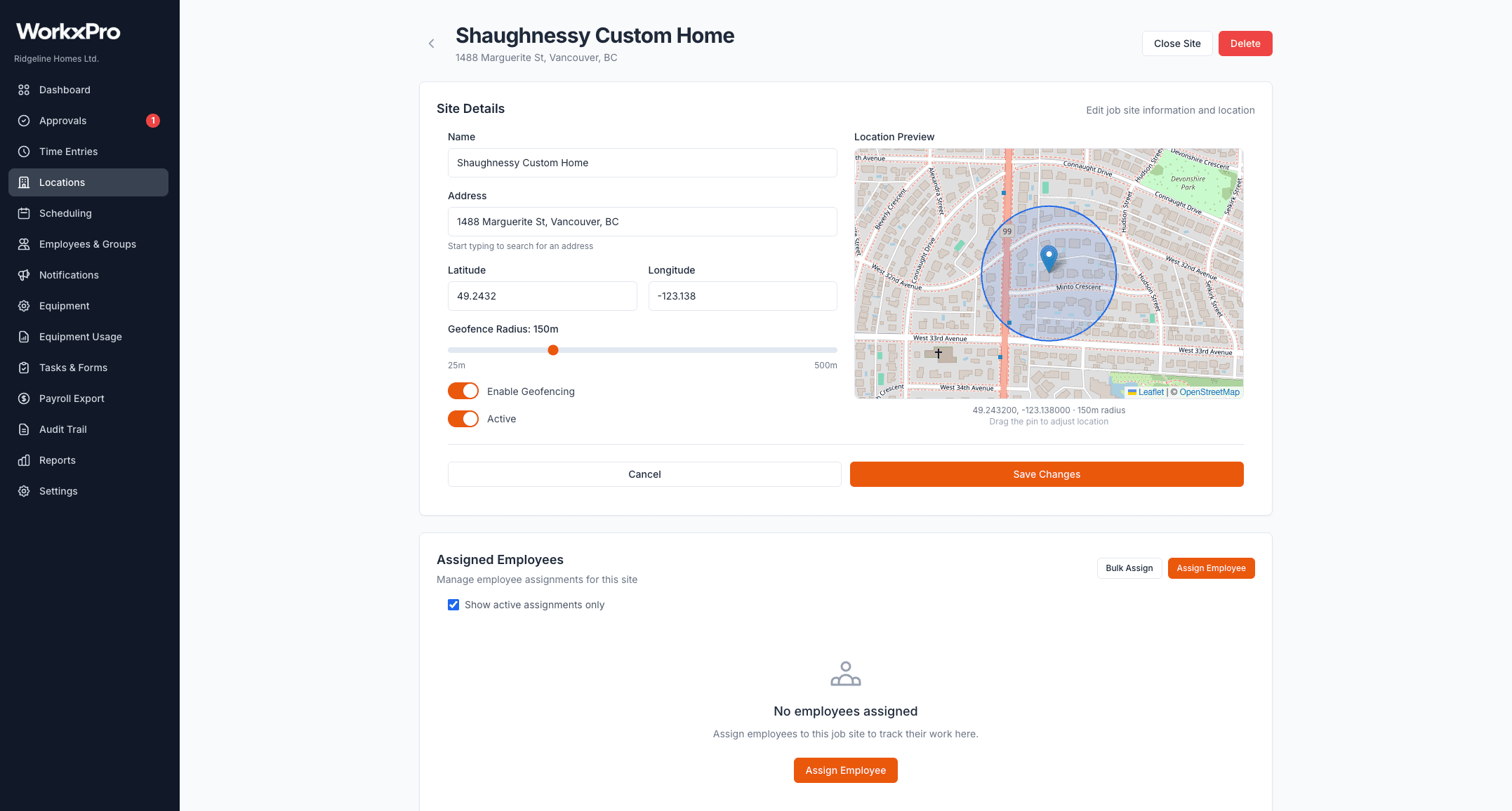
Task: Select Notifications in the sidebar
Action: [68, 275]
